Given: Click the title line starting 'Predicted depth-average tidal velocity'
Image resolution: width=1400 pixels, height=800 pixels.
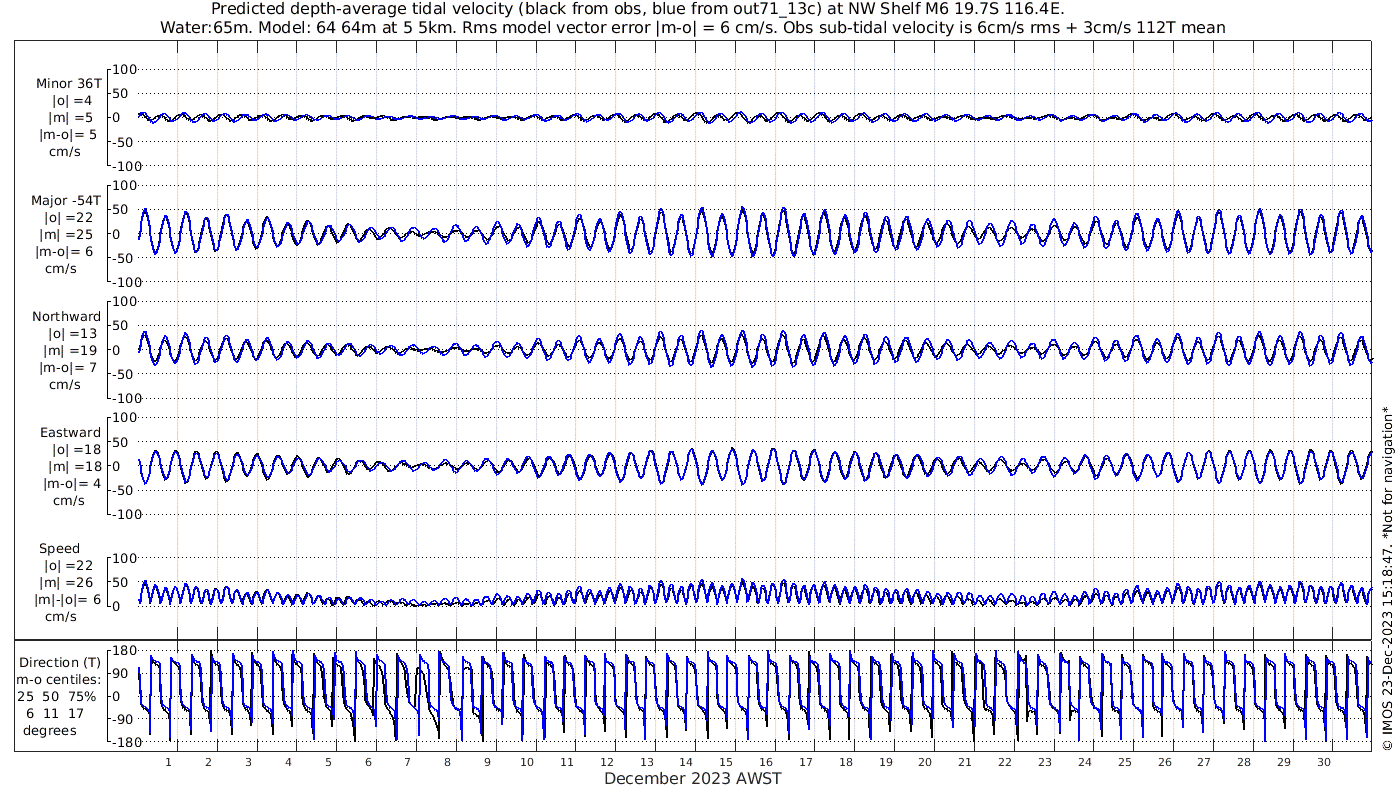Looking at the screenshot, I should point(638,9).
